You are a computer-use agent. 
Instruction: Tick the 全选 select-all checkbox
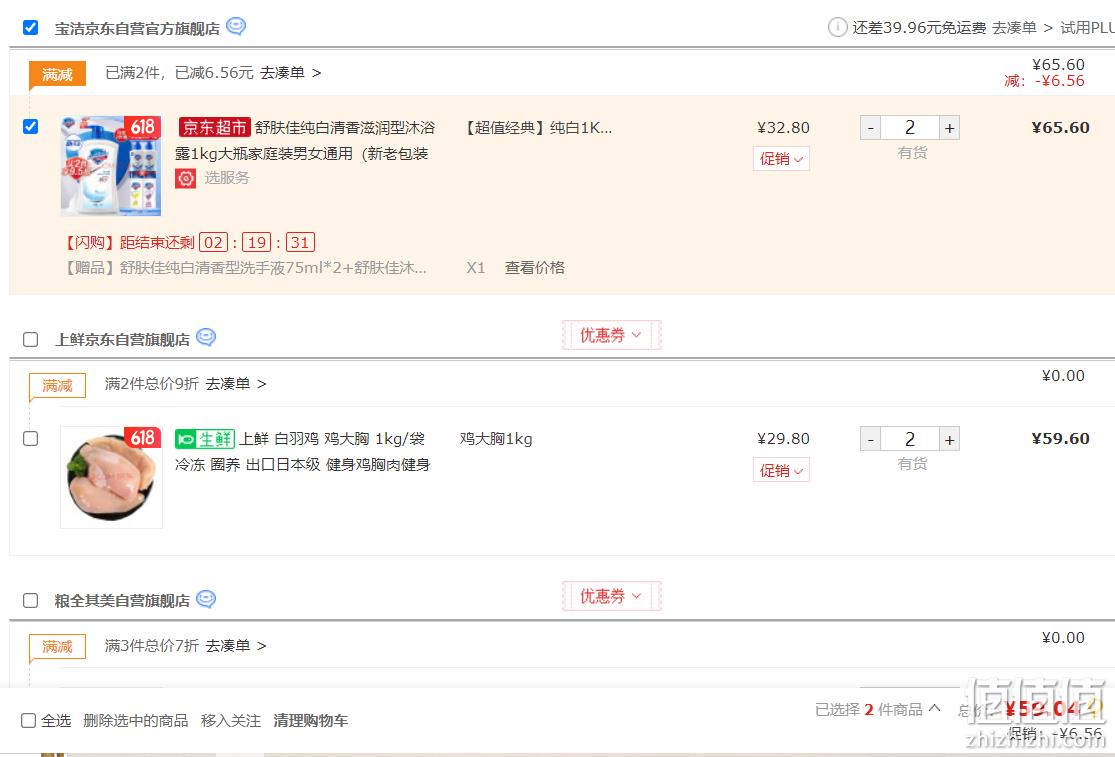coord(28,721)
